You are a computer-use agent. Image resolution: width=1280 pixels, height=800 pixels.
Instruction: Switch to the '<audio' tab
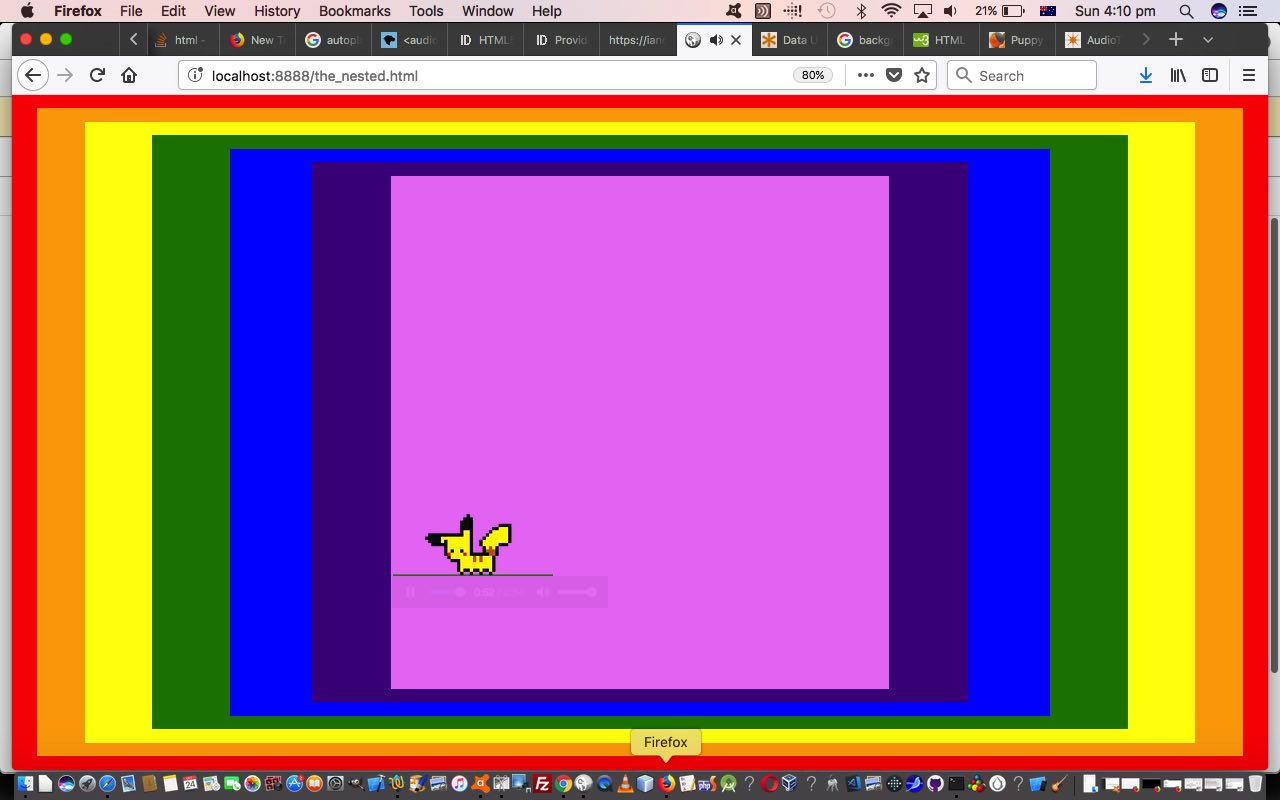click(x=411, y=40)
